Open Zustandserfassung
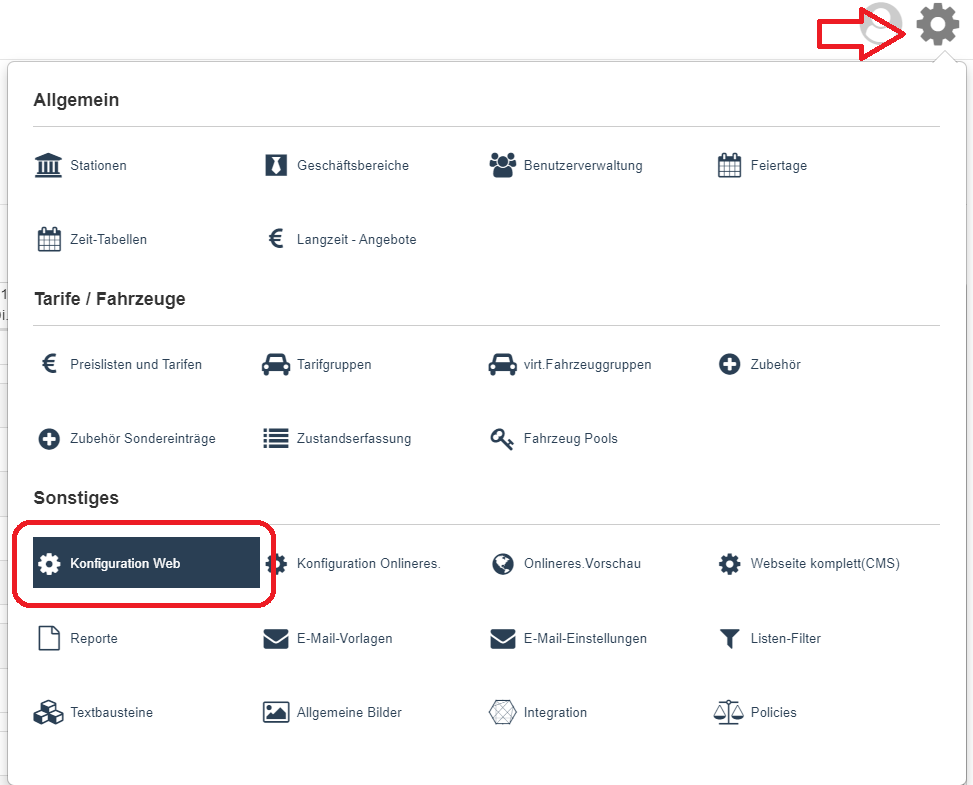This screenshot has width=973, height=785. click(x=354, y=439)
